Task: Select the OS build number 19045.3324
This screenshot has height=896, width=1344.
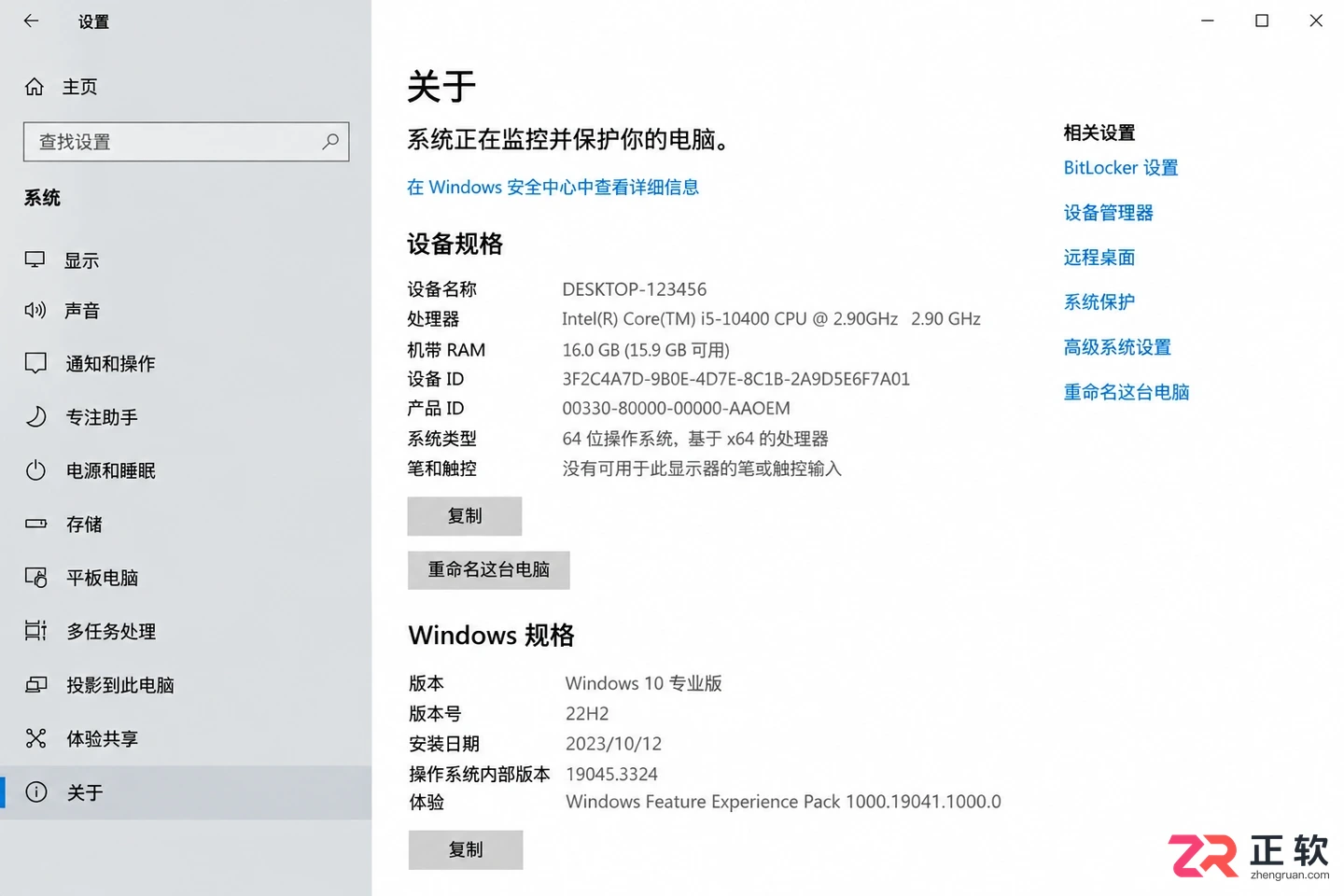Action: pyautogui.click(x=612, y=774)
